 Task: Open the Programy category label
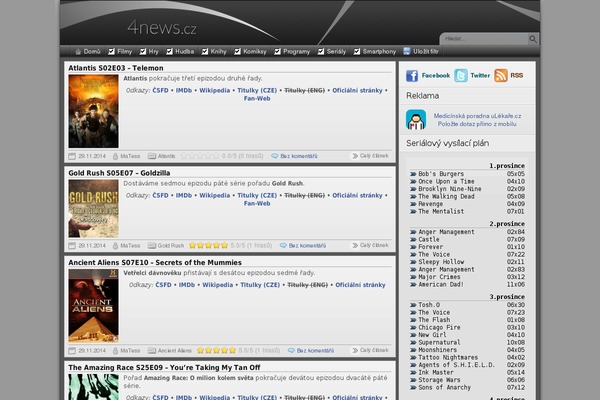coord(297,52)
